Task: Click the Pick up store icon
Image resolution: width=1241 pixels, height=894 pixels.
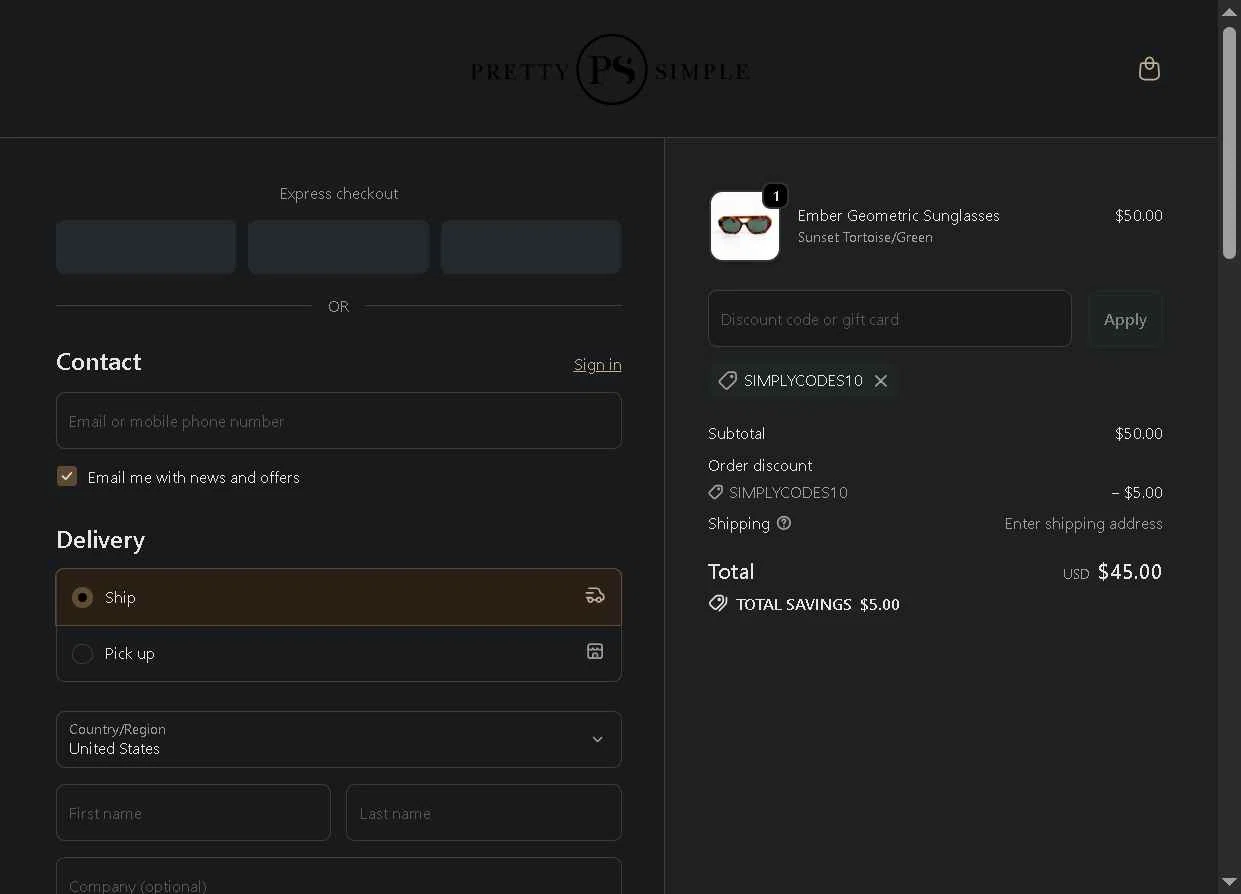Action: click(x=595, y=652)
